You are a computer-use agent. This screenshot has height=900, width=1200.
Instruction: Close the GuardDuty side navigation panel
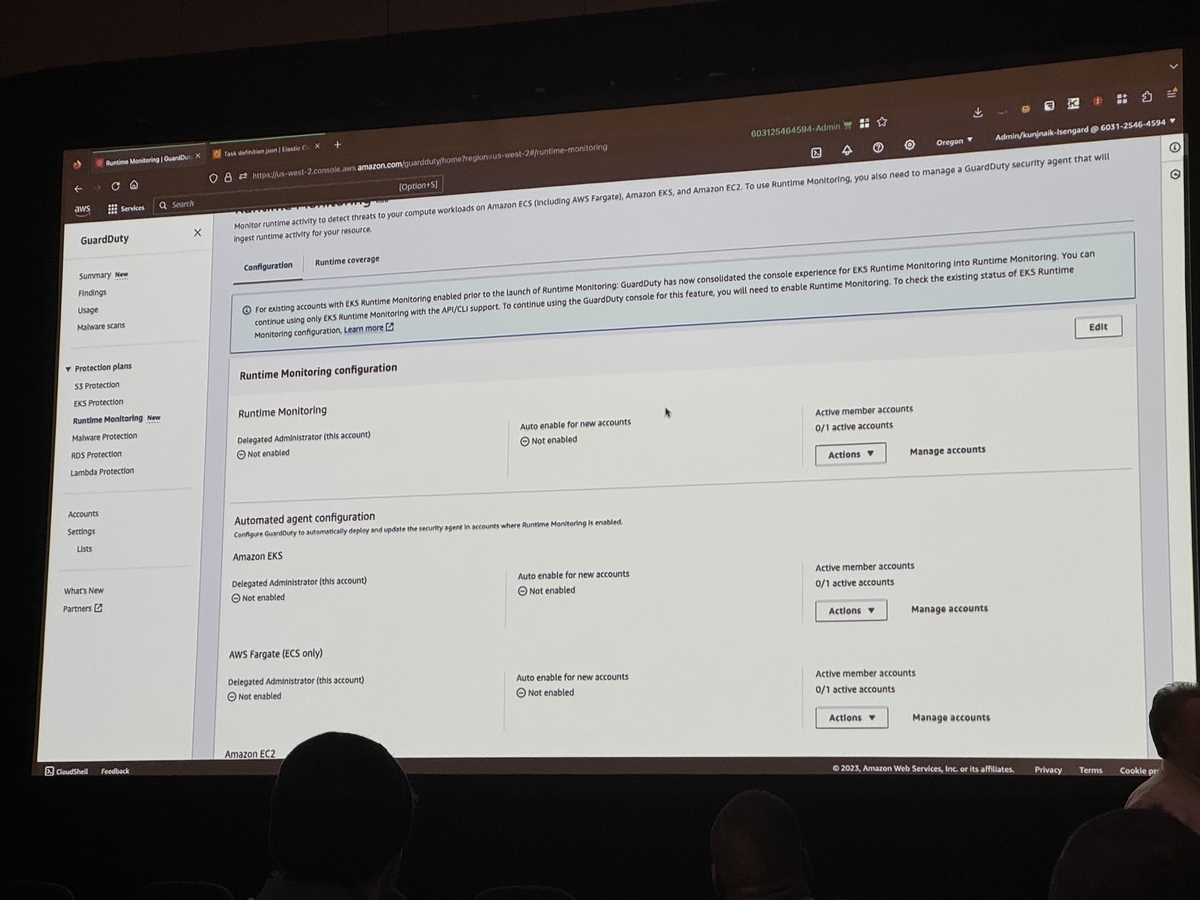point(197,233)
